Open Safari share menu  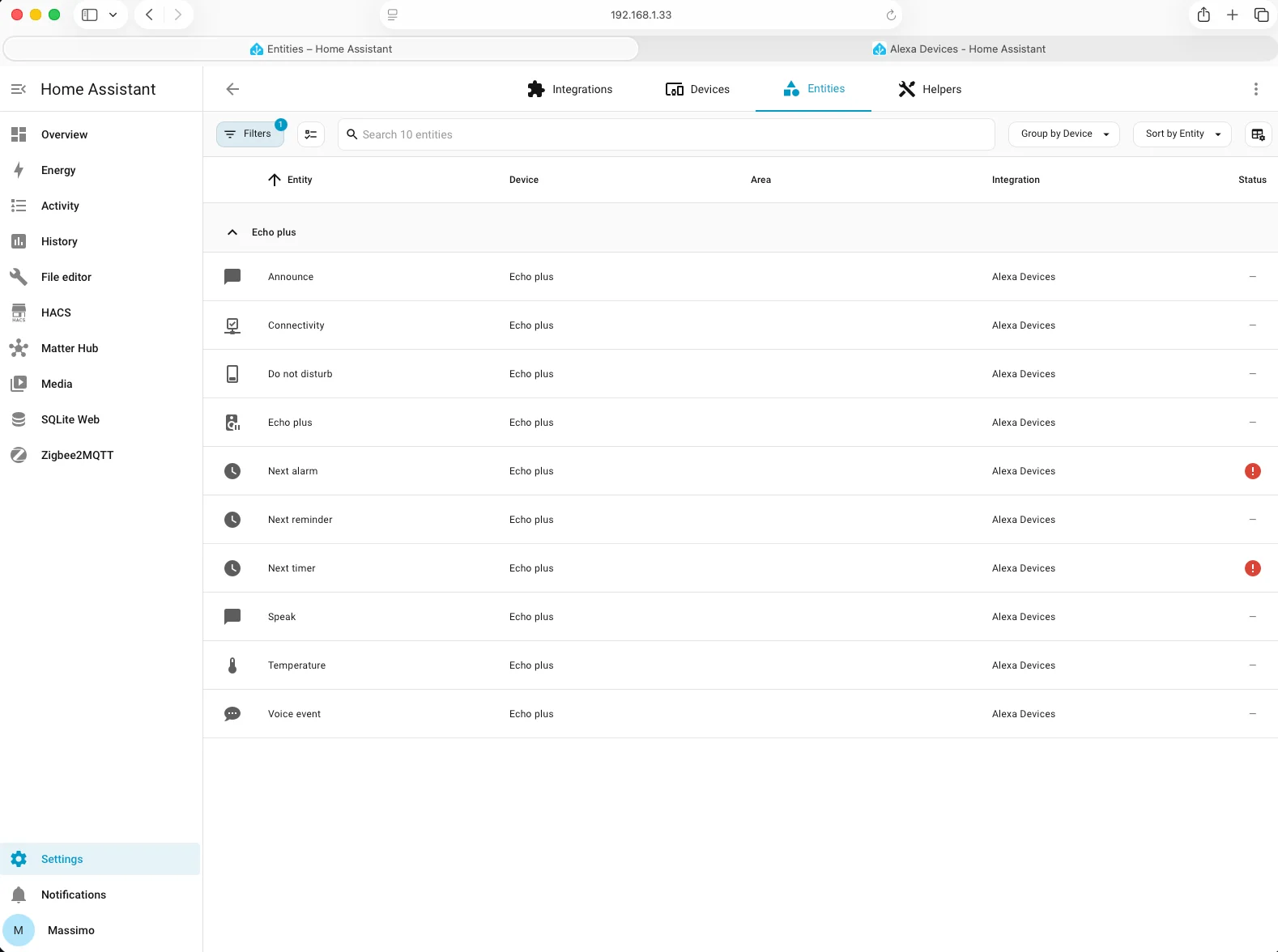coord(1203,15)
